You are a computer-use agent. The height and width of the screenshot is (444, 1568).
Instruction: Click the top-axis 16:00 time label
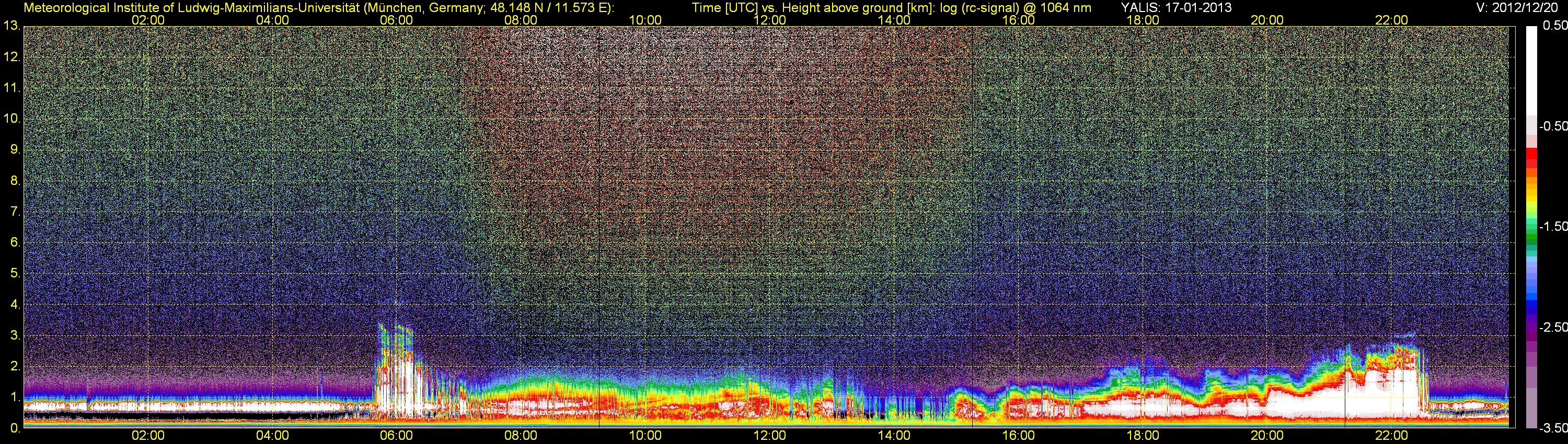pos(1018,20)
